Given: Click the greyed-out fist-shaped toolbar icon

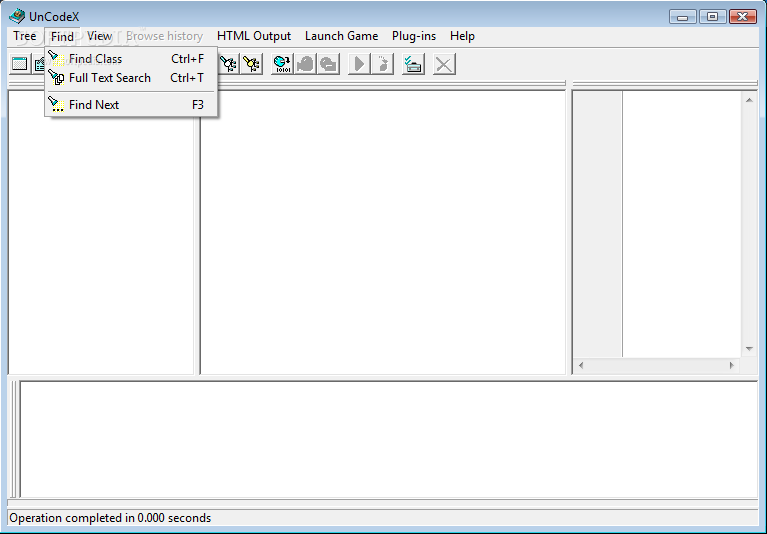Looking at the screenshot, I should point(305,64).
